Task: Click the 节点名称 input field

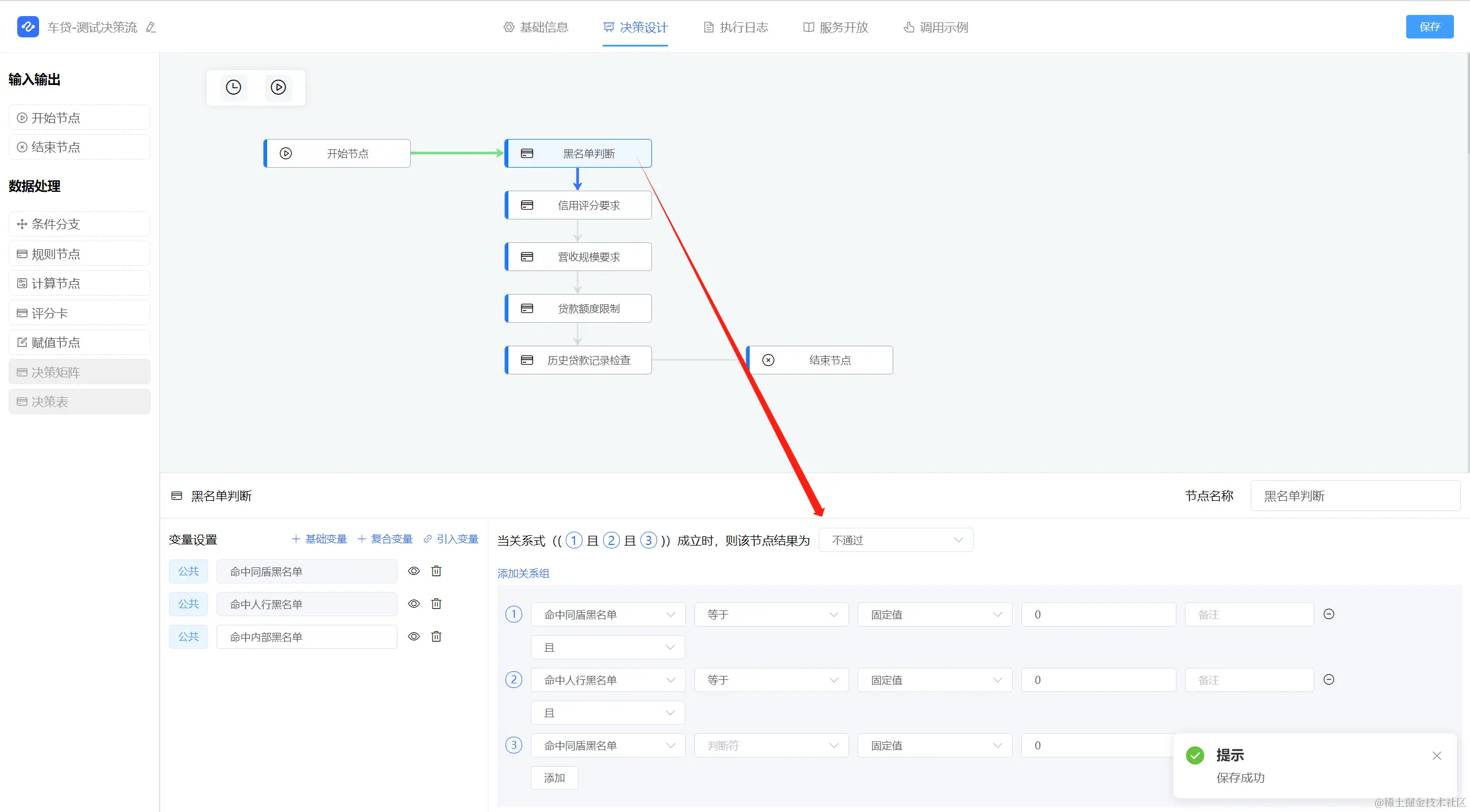Action: click(x=1355, y=496)
